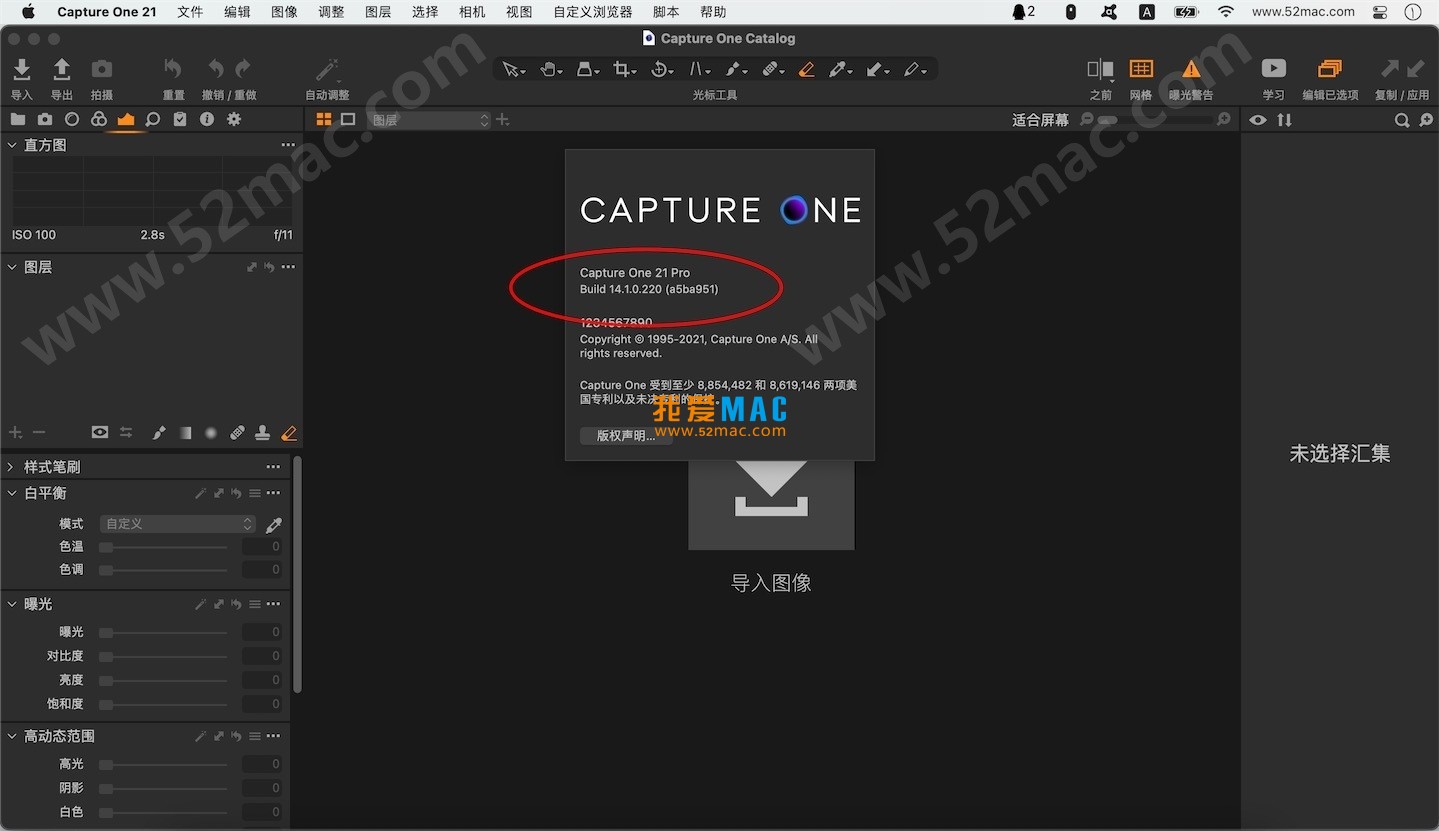Toggle the layer mask visibility eye icon
Screen dimensions: 1439x831
[99, 432]
